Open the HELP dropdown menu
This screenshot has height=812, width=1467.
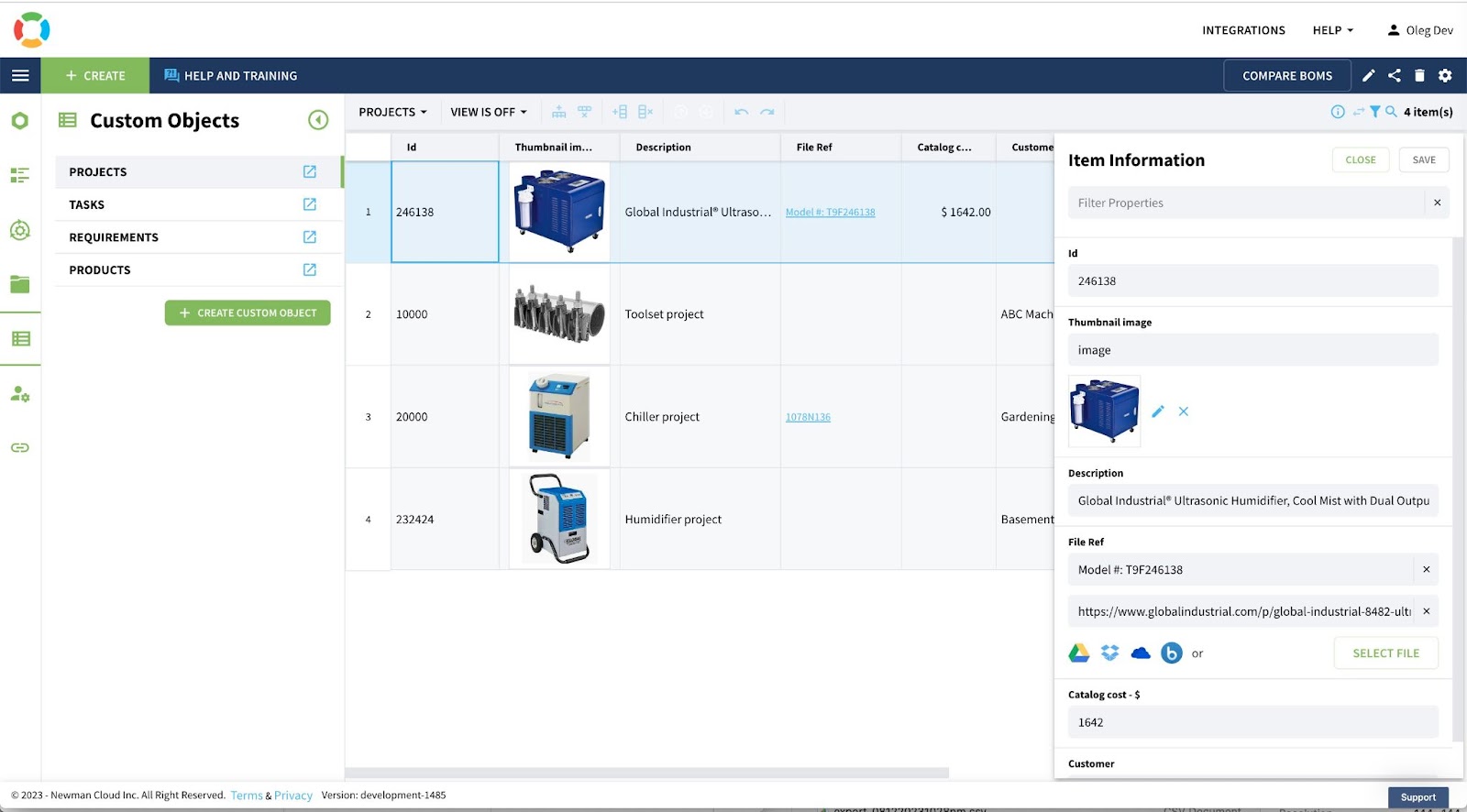(1333, 30)
